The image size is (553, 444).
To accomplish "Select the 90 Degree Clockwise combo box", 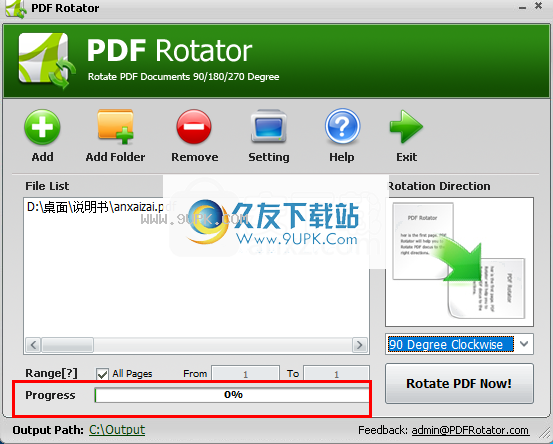I will [459, 344].
